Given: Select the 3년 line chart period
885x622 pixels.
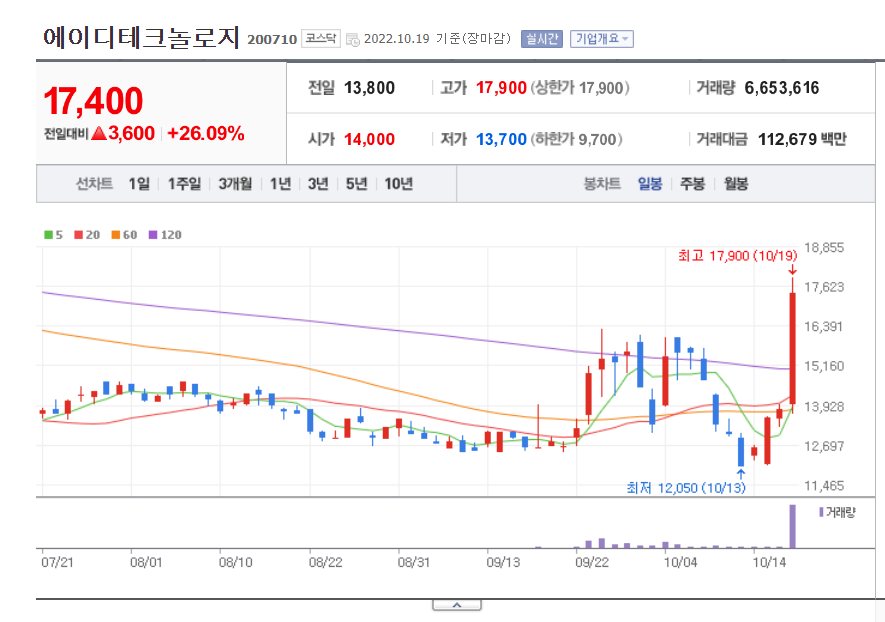Looking at the screenshot, I should click(318, 183).
